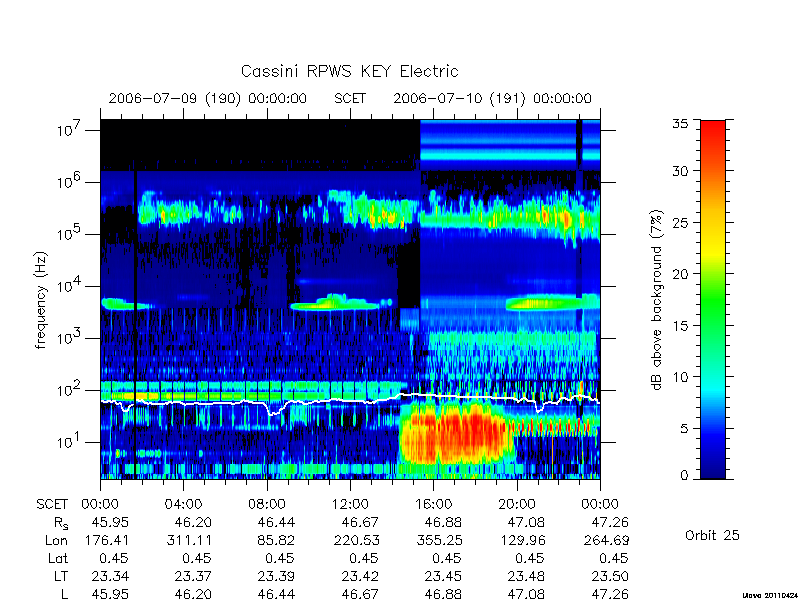This screenshot has height=600, width=800.
Task: Click the 16:00 SCET time tick label
Action: click(433, 505)
